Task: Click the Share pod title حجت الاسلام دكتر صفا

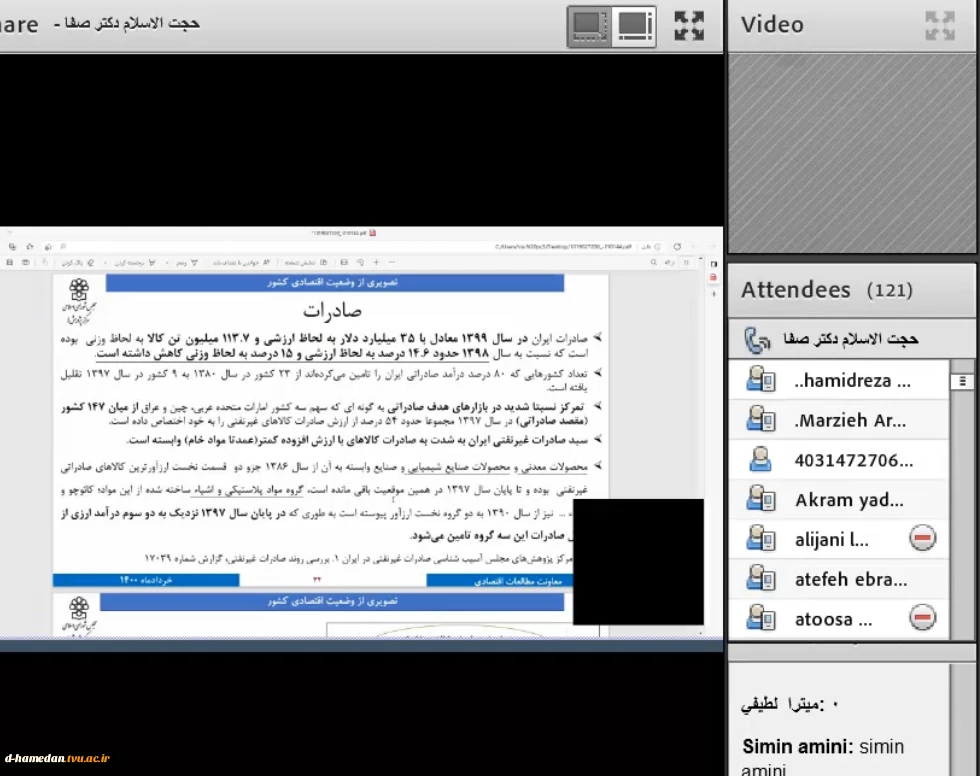Action: [x=127, y=24]
